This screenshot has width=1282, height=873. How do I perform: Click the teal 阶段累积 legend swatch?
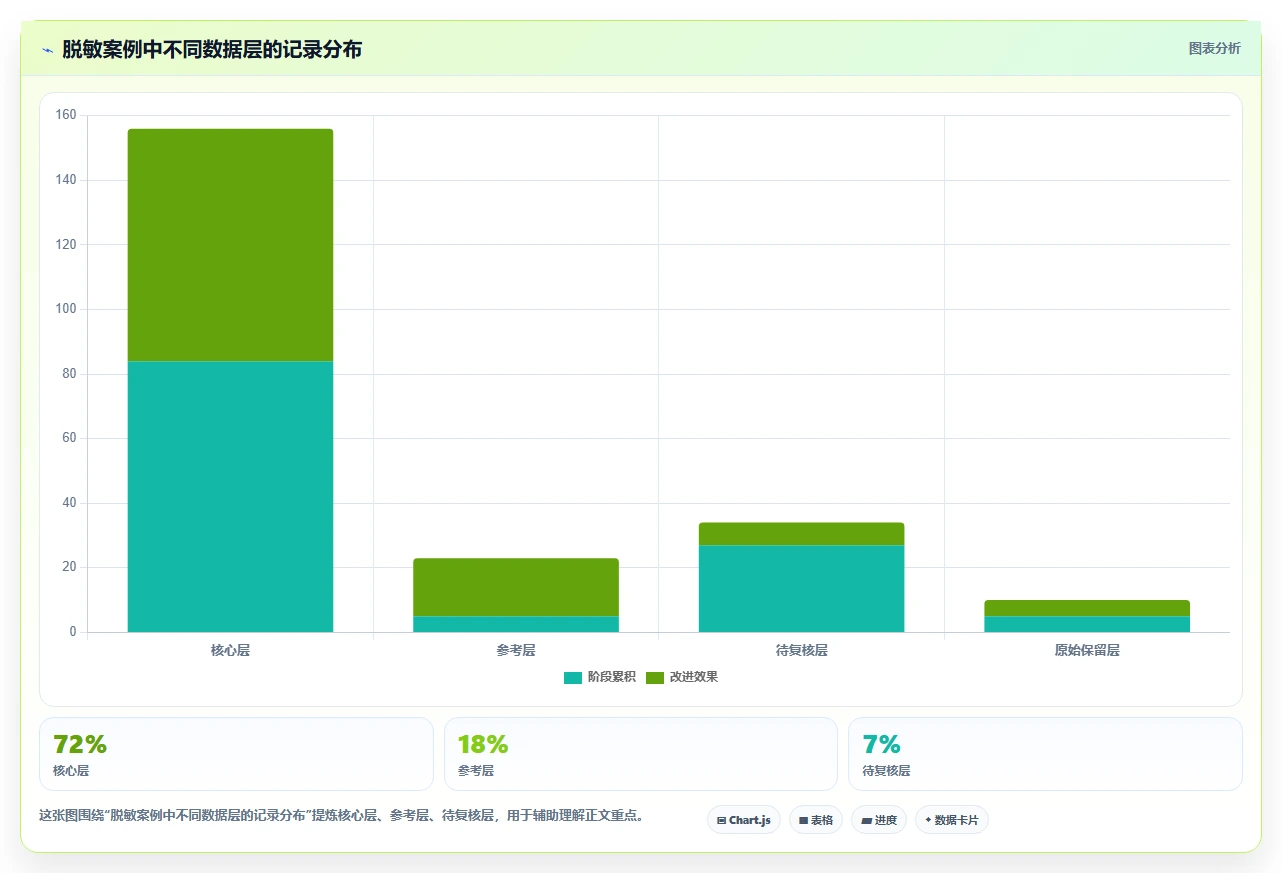click(573, 678)
